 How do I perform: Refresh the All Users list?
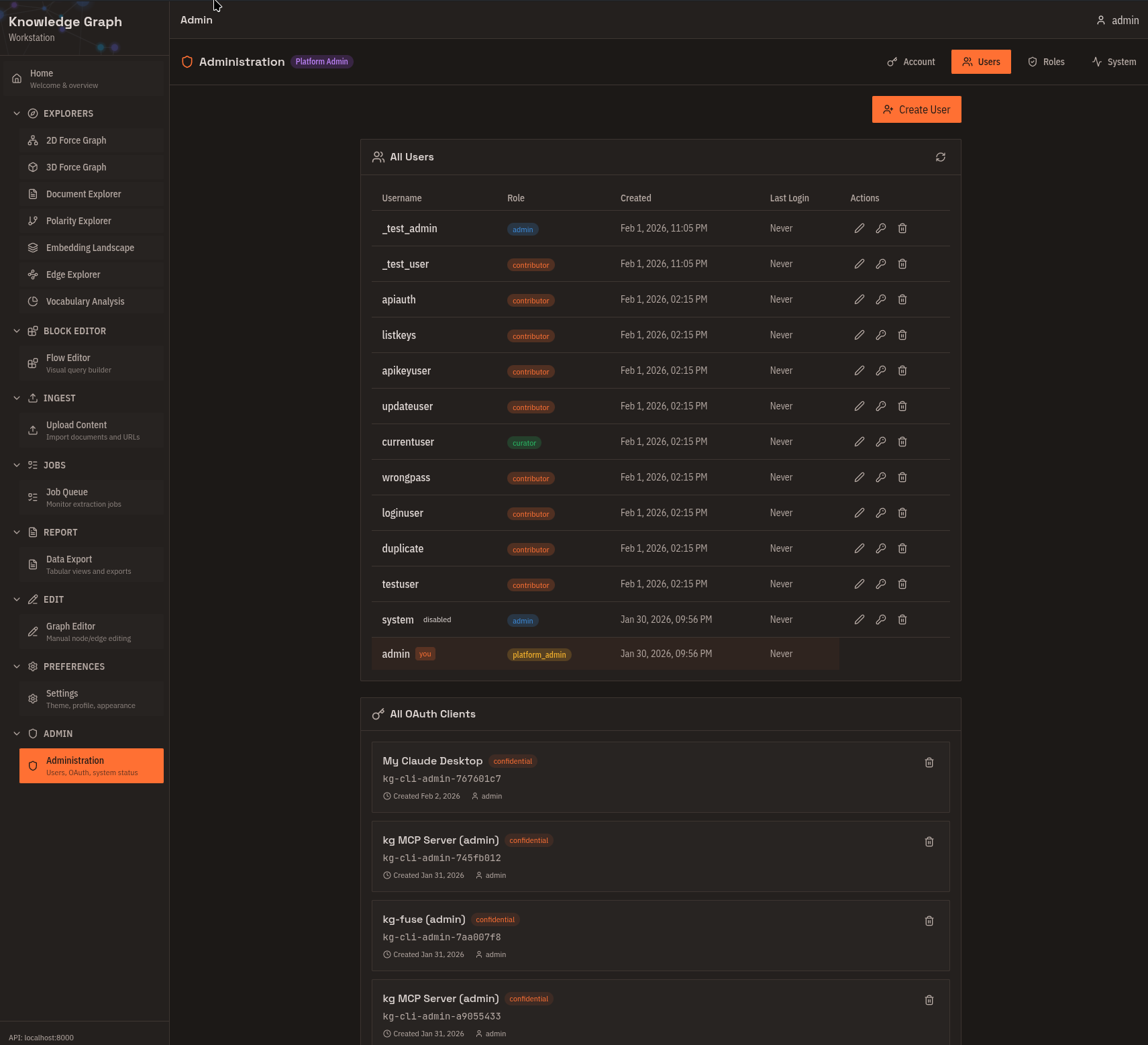click(x=940, y=157)
